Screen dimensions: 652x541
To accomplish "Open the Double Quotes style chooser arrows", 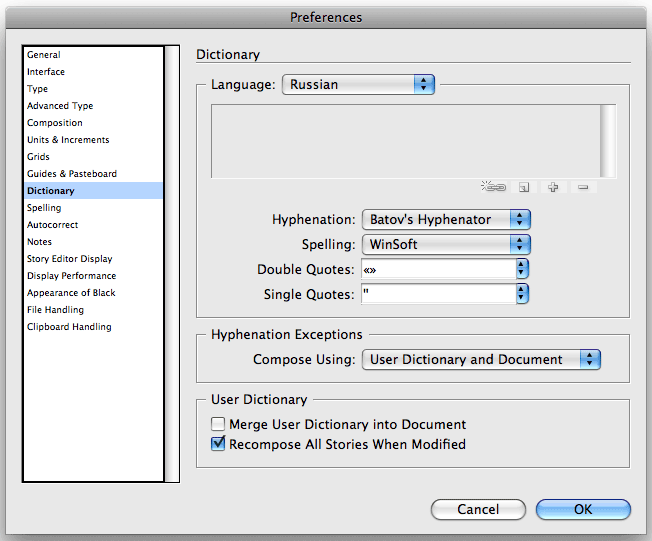I will [521, 269].
